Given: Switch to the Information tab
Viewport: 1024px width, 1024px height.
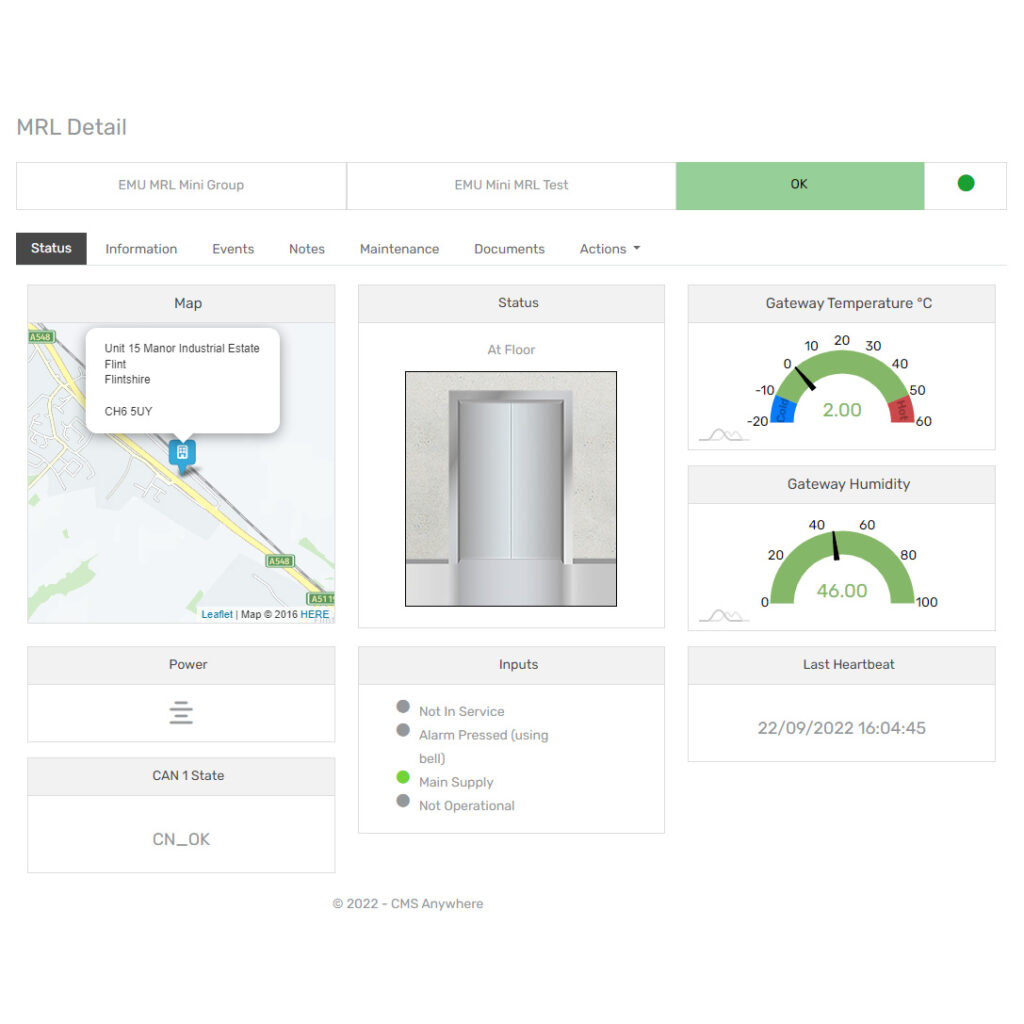Looking at the screenshot, I should coord(141,249).
